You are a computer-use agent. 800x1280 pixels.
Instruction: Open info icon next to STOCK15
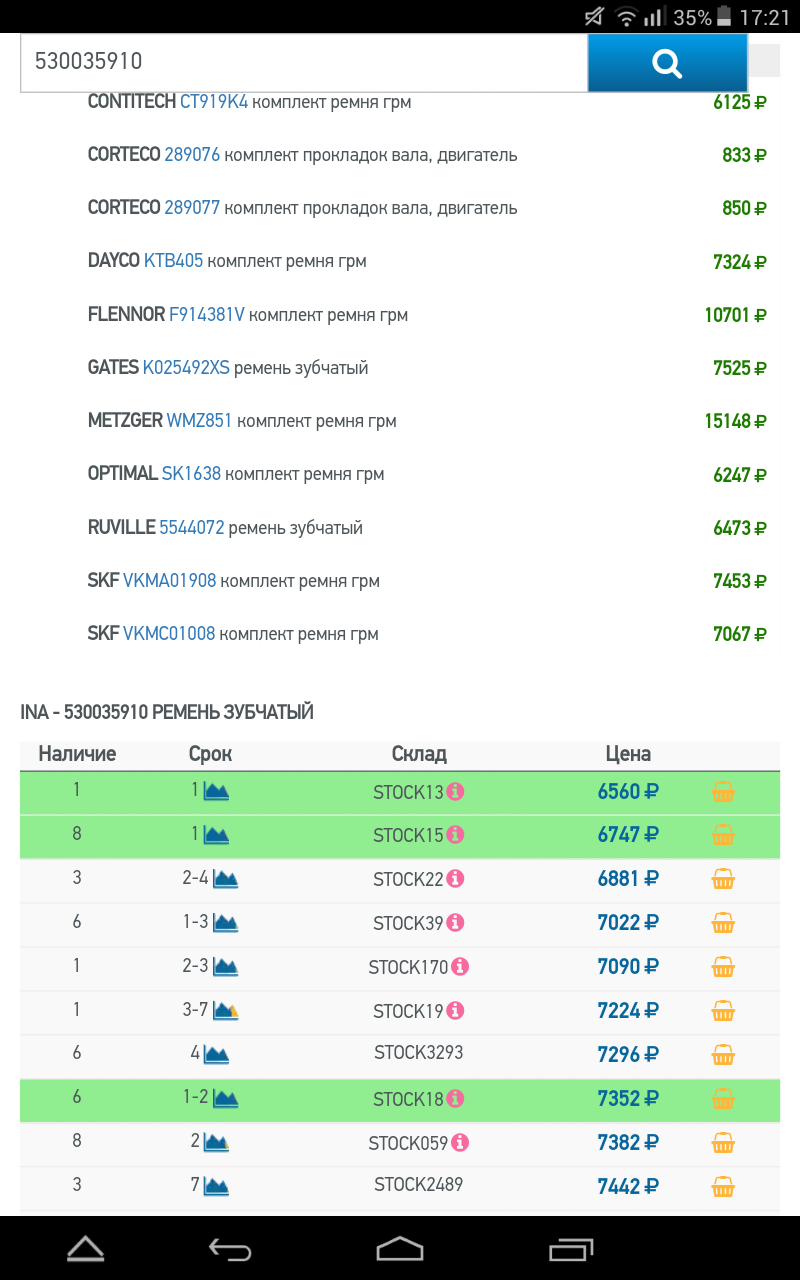(x=456, y=835)
